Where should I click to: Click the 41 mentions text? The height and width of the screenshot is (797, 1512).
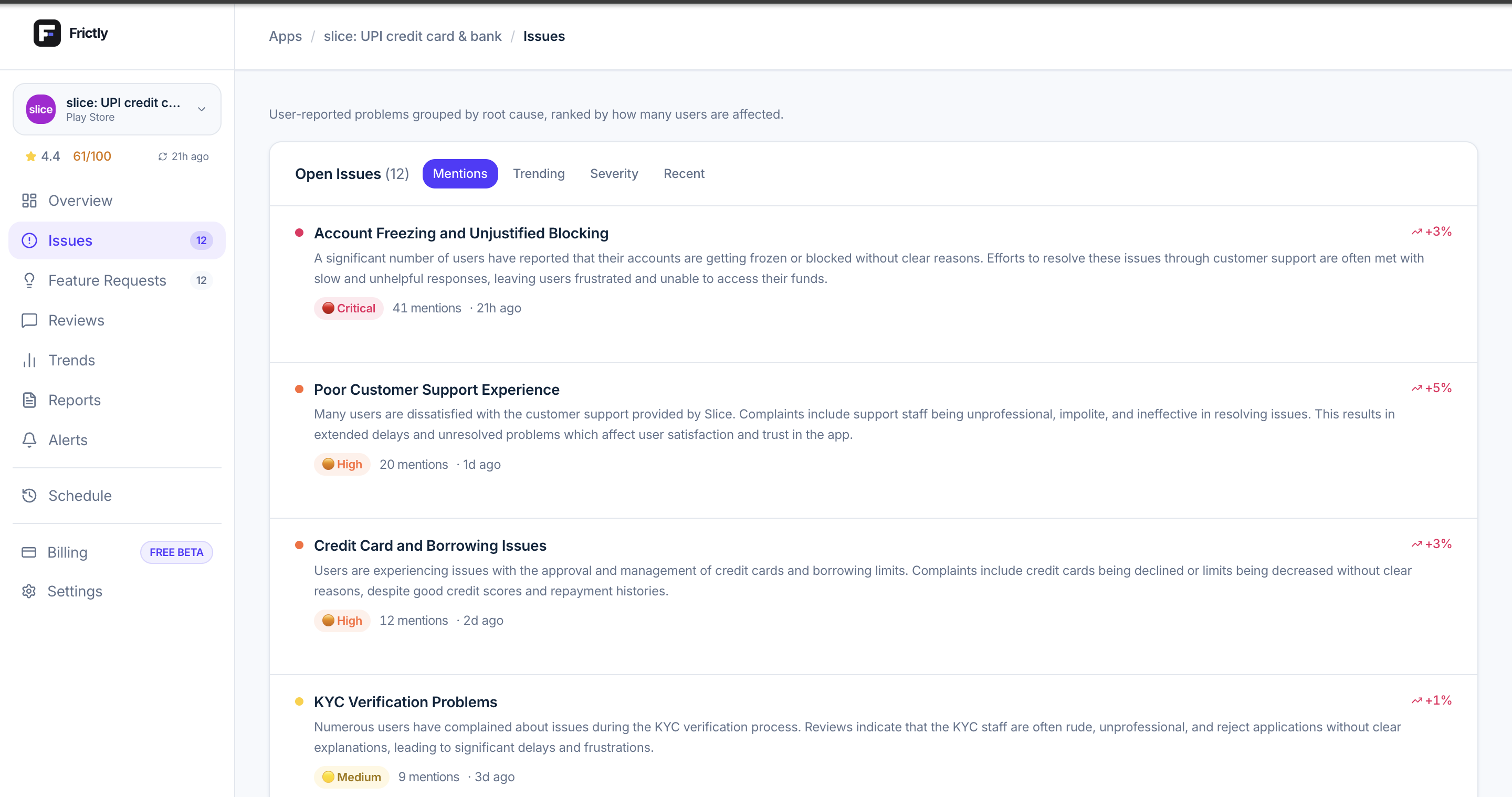click(x=427, y=308)
